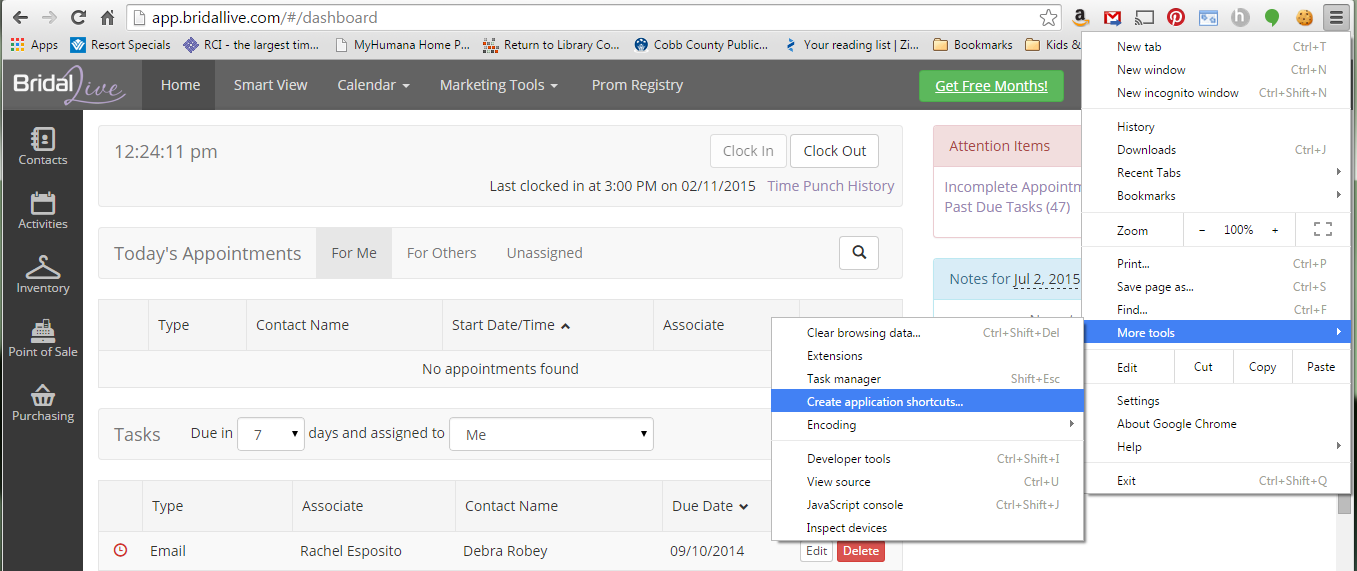
Task: Click the BridalLive logo
Action: point(70,86)
